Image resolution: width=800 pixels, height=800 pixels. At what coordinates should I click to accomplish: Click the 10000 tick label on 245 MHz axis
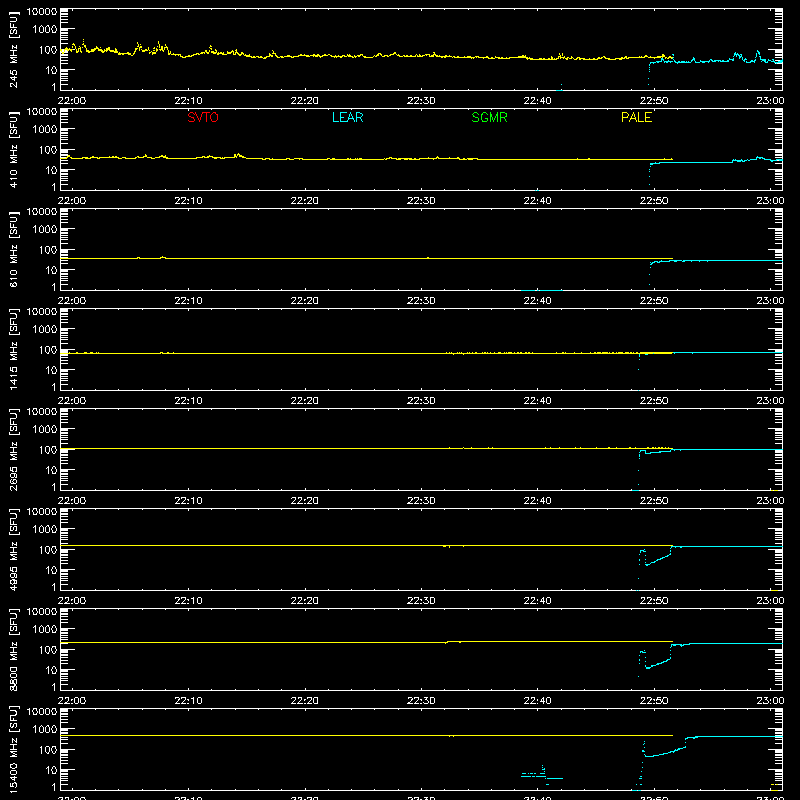(x=42, y=12)
